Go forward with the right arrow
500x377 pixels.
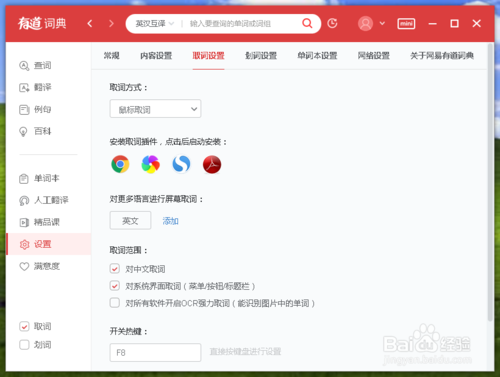pyautogui.click(x=111, y=23)
